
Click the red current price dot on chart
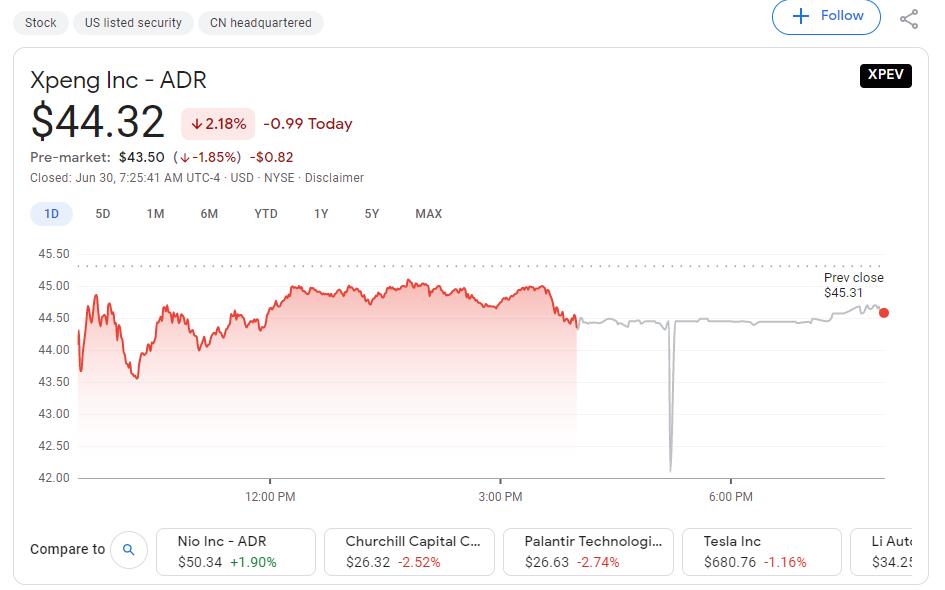(x=883, y=313)
